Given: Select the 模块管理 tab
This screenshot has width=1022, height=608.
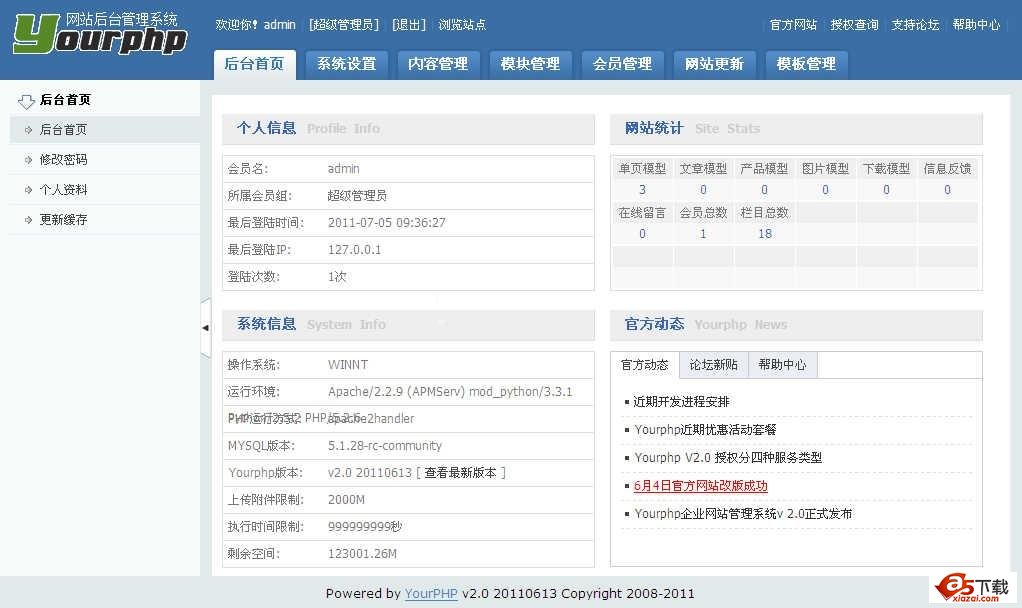Looking at the screenshot, I should (x=530, y=63).
